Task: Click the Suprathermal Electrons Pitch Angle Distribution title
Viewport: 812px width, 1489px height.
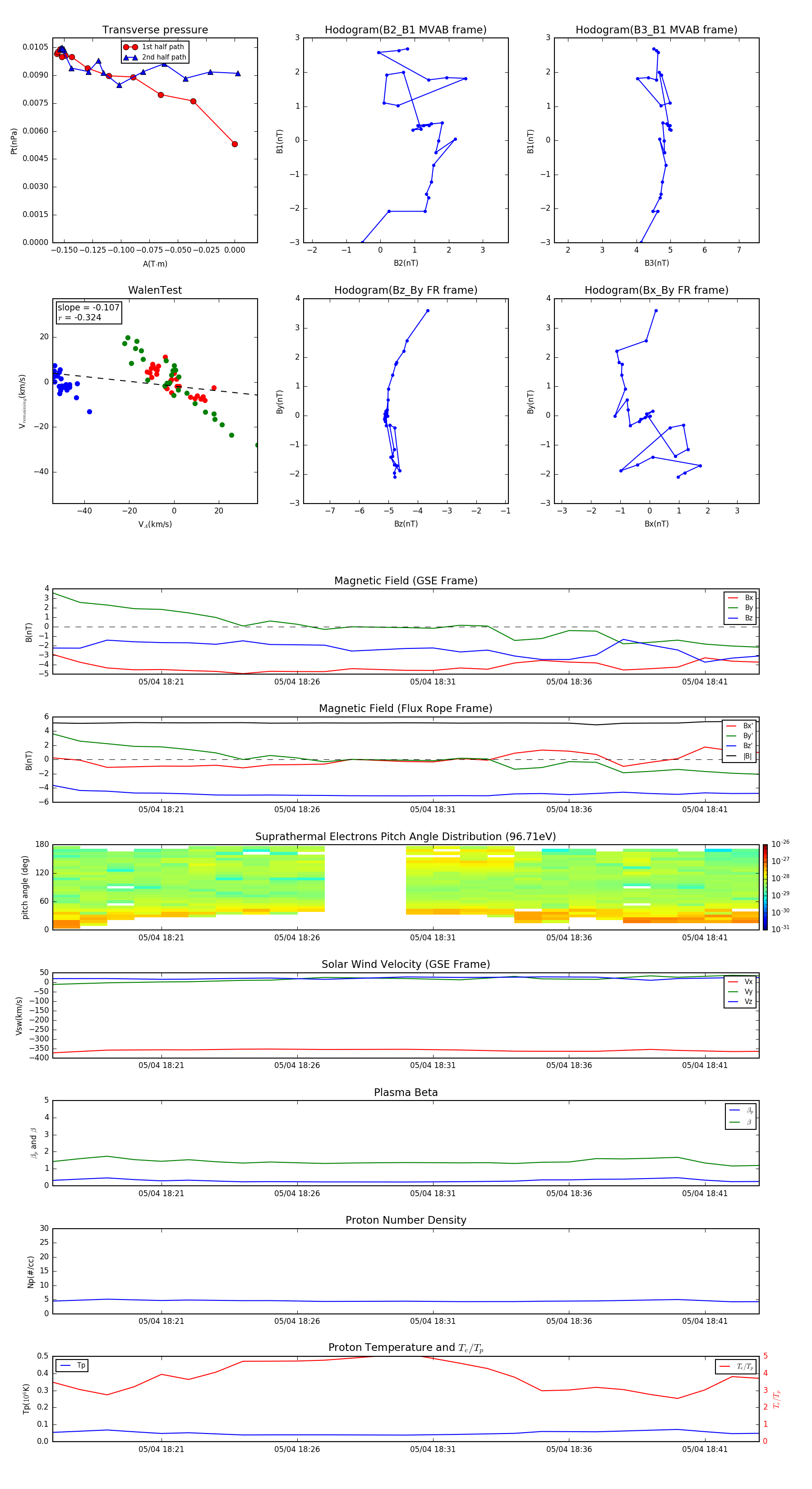Action: click(x=406, y=837)
